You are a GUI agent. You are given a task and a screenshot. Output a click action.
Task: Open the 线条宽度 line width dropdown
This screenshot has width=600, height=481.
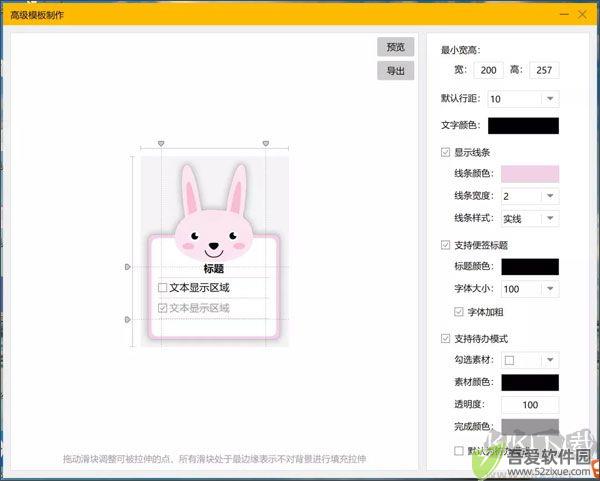point(530,196)
